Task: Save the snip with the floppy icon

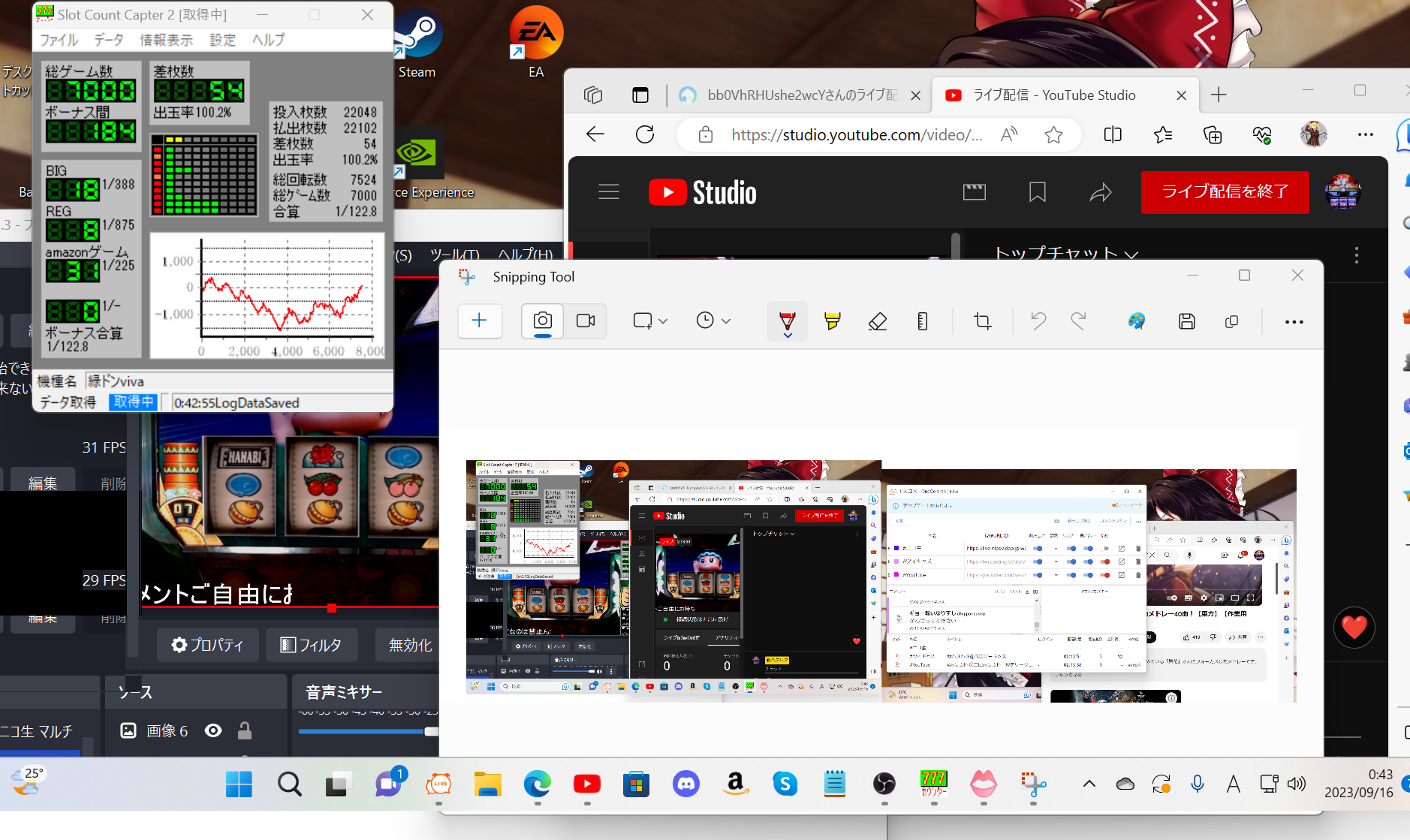Action: tap(1186, 321)
